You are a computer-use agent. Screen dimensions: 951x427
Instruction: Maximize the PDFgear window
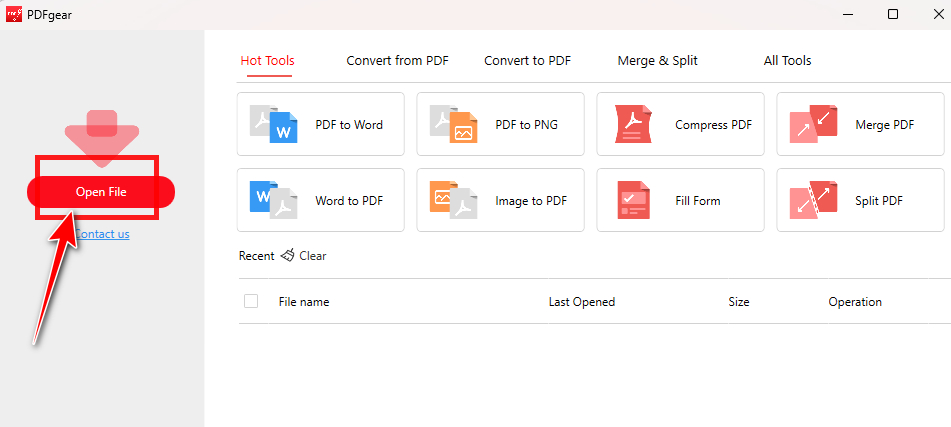[893, 15]
